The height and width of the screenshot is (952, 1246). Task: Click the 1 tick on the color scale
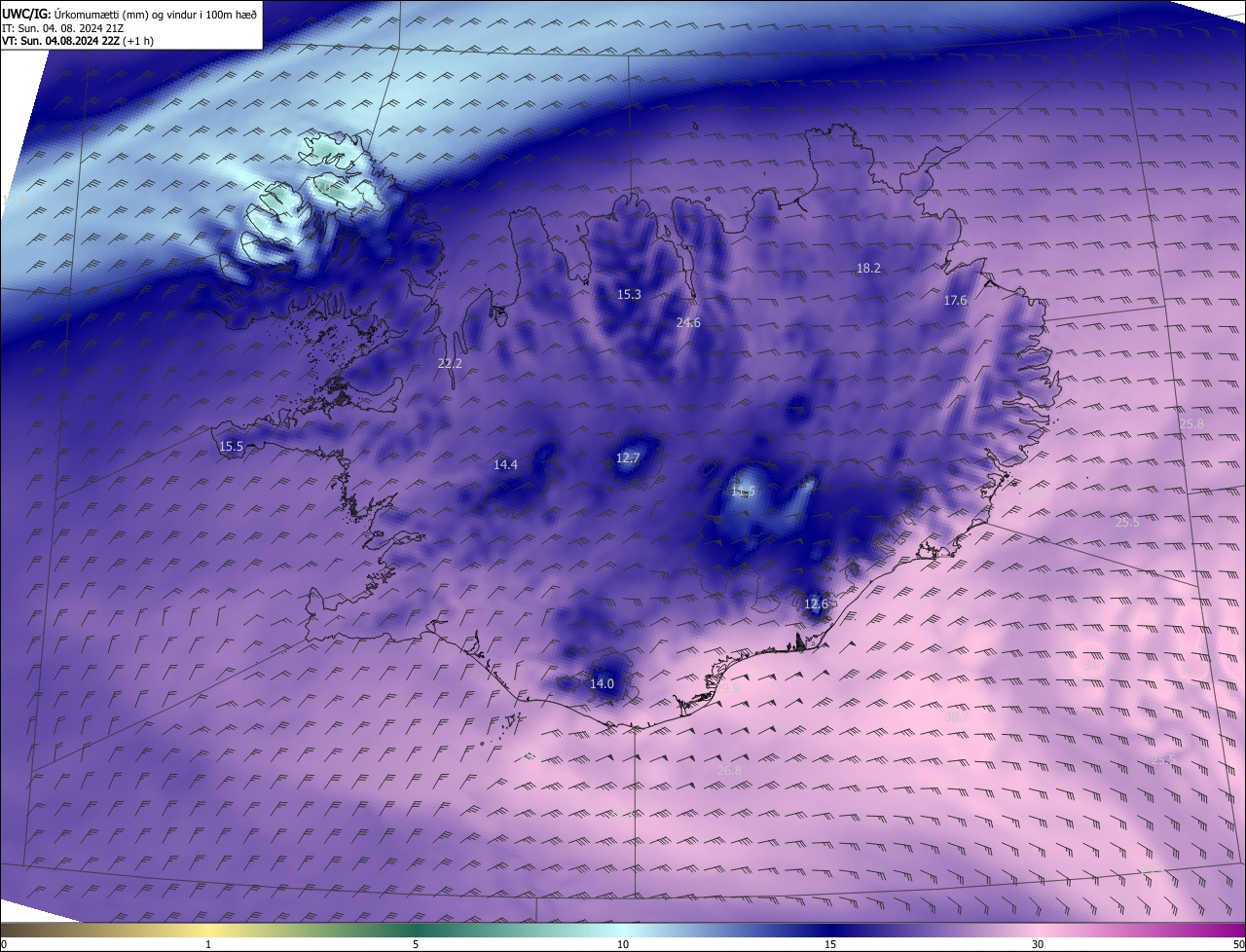pyautogui.click(x=208, y=944)
